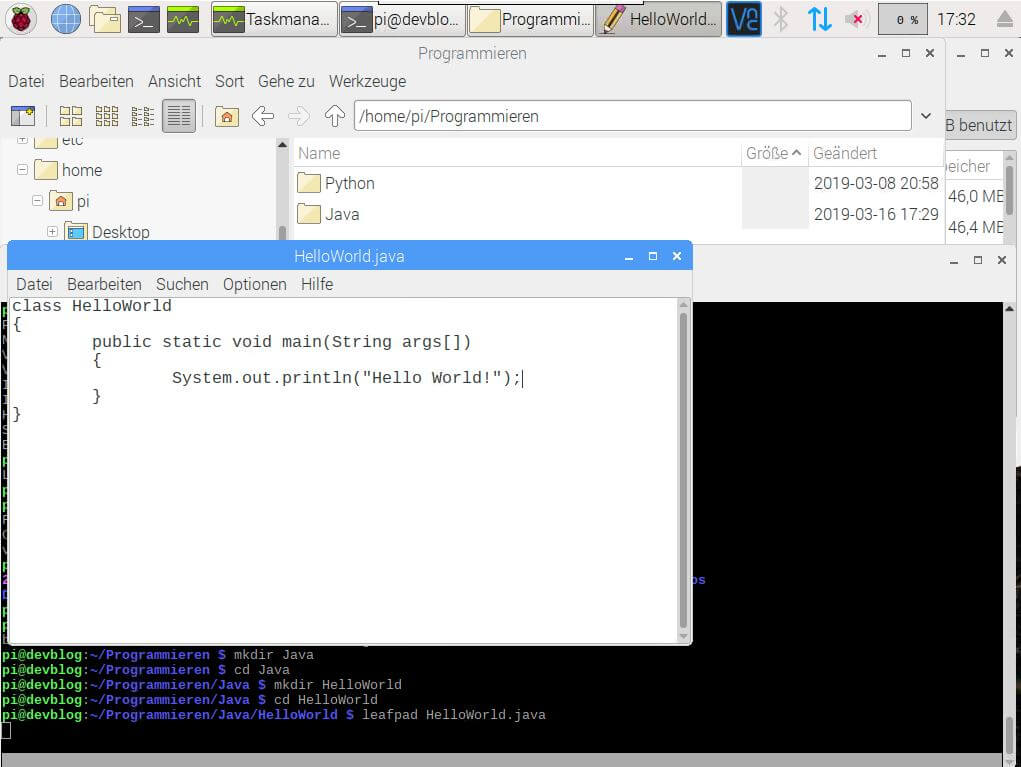Expand the Desktop folder in tree
1021x767 pixels.
pos(52,232)
